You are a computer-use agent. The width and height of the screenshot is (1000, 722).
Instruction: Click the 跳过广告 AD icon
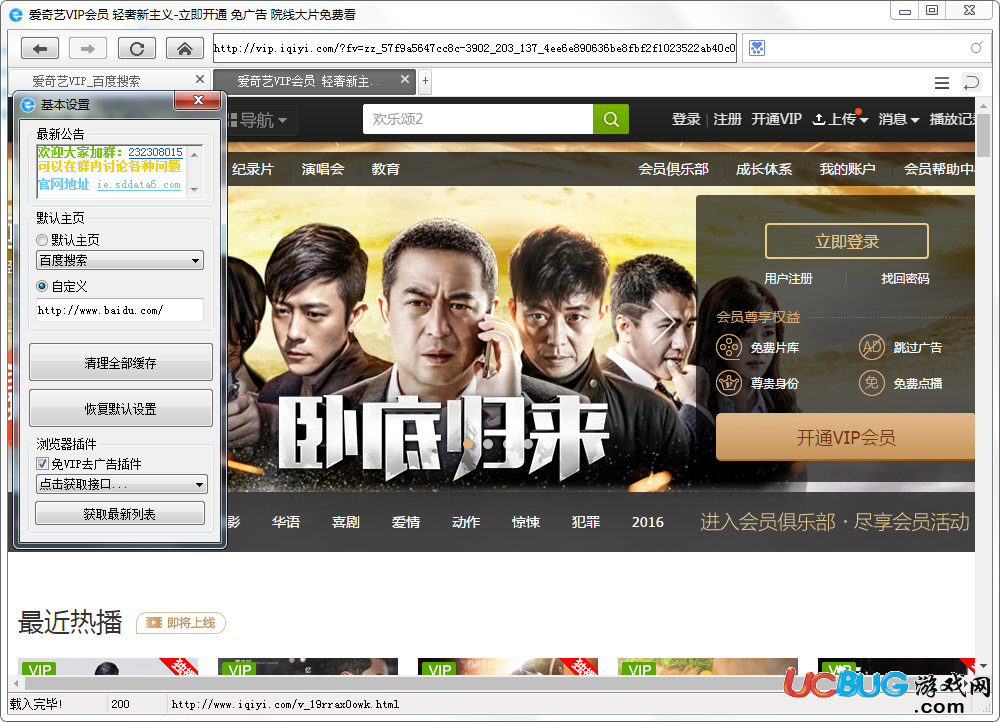[x=871, y=348]
